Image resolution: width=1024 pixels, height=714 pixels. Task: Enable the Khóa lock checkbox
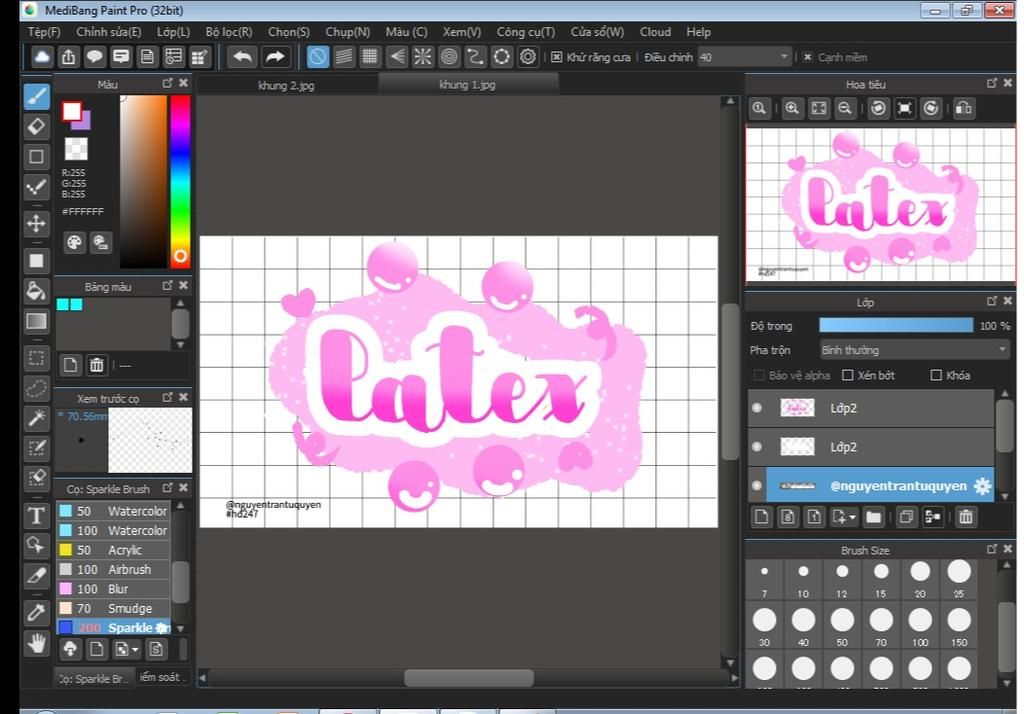tap(936, 375)
